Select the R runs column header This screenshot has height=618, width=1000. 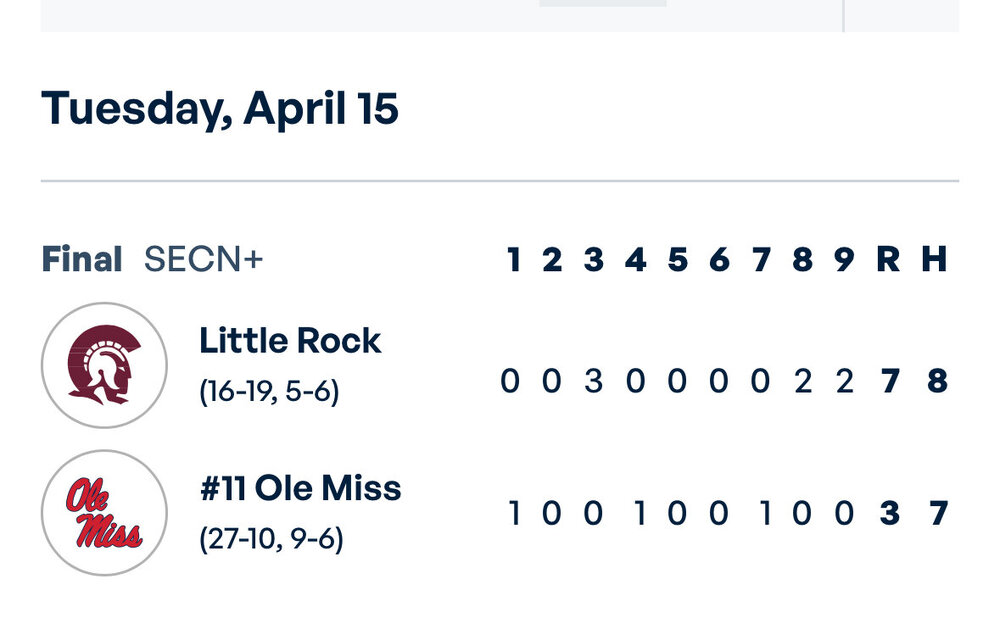click(x=888, y=260)
